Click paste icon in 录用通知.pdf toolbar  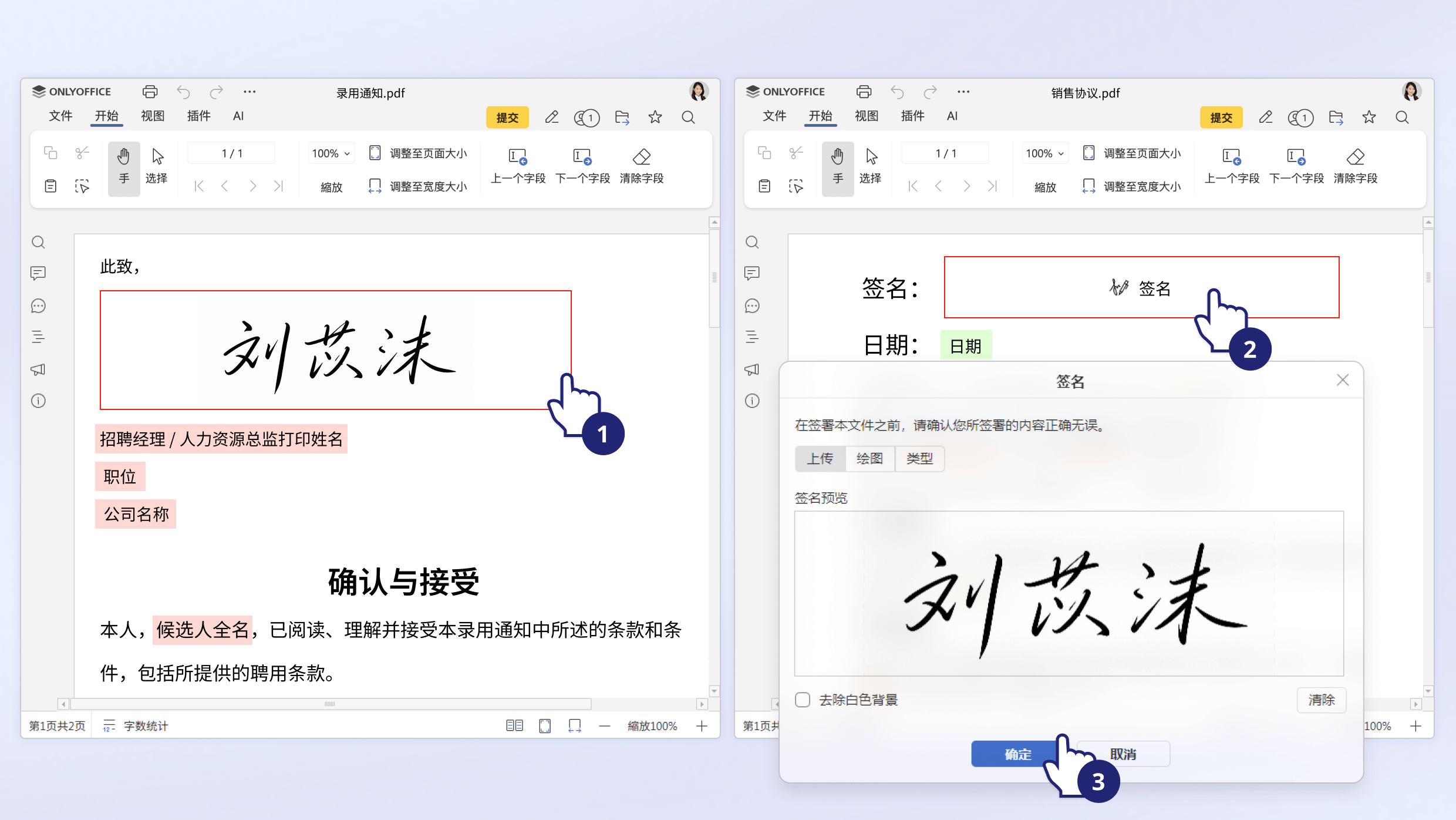[51, 186]
